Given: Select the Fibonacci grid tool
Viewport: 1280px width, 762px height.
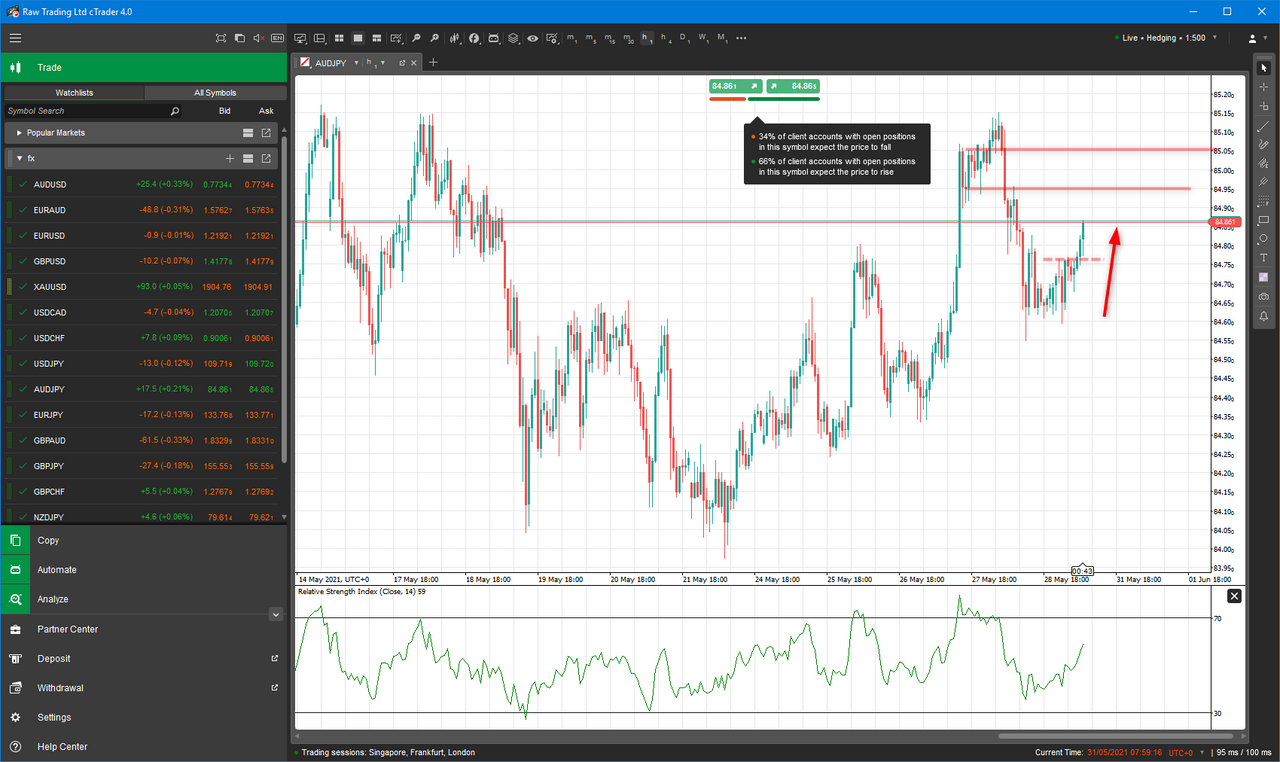Looking at the screenshot, I should pyautogui.click(x=1264, y=201).
